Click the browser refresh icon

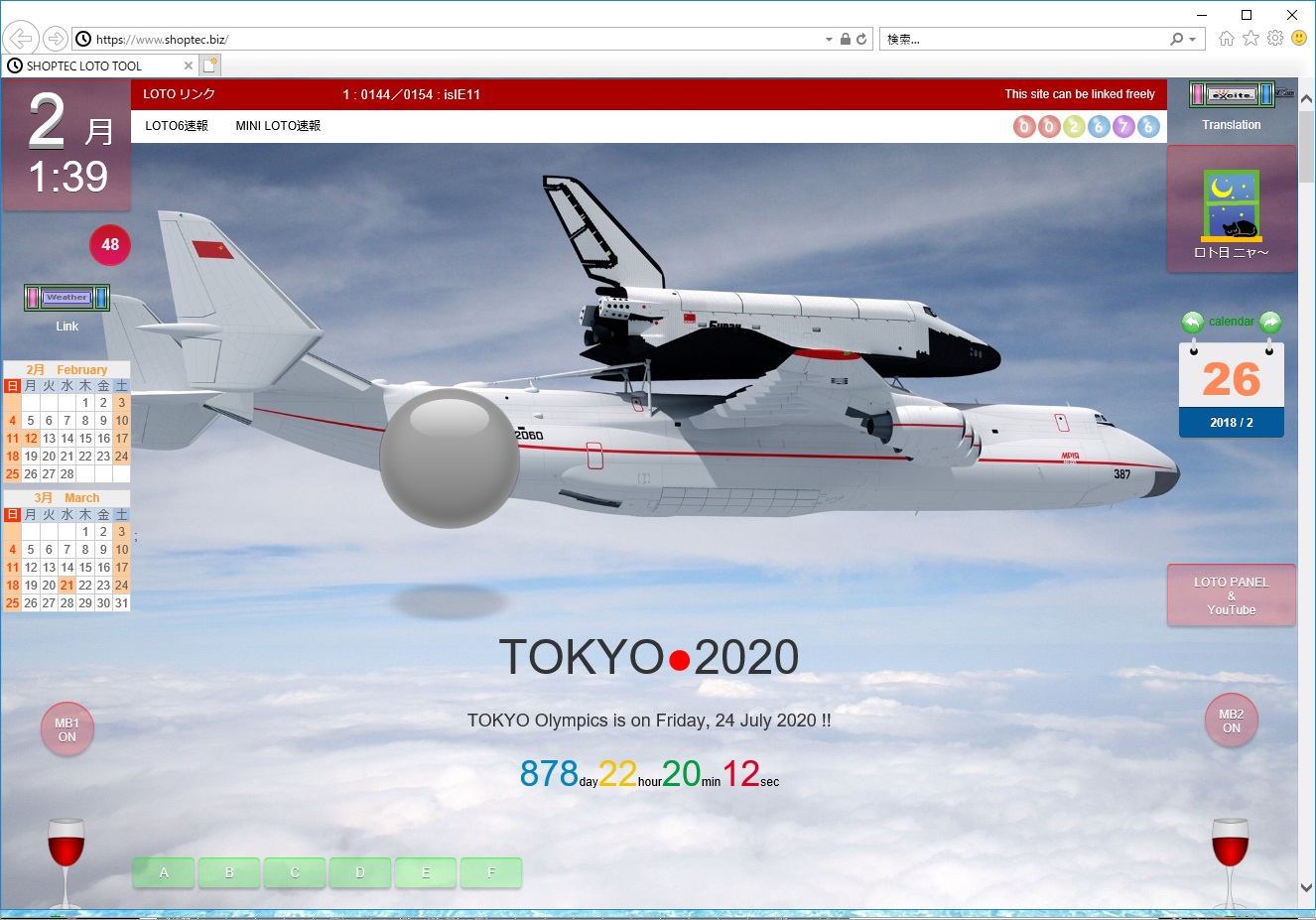click(x=861, y=40)
